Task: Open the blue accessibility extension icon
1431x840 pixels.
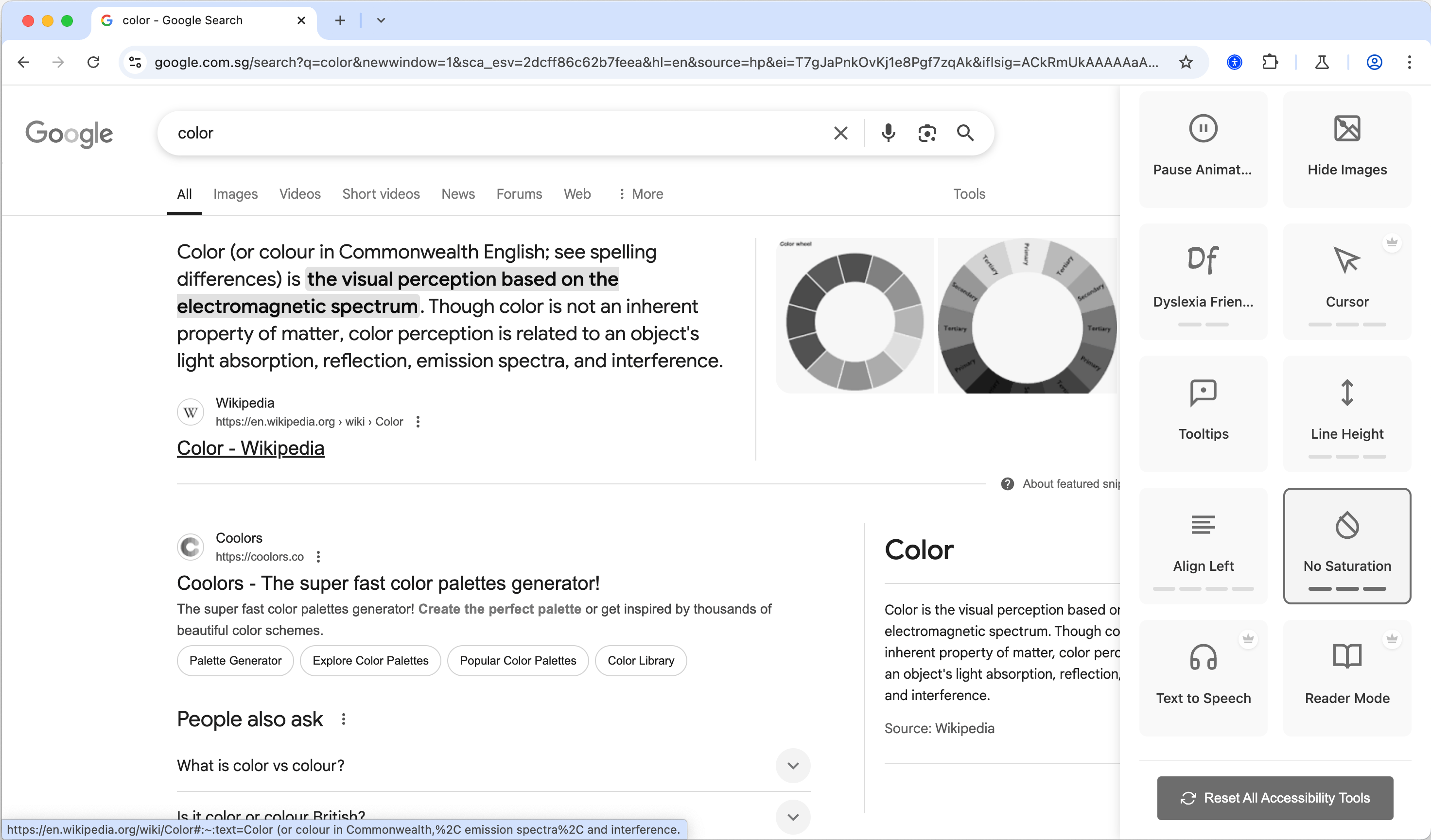Action: coord(1235,62)
